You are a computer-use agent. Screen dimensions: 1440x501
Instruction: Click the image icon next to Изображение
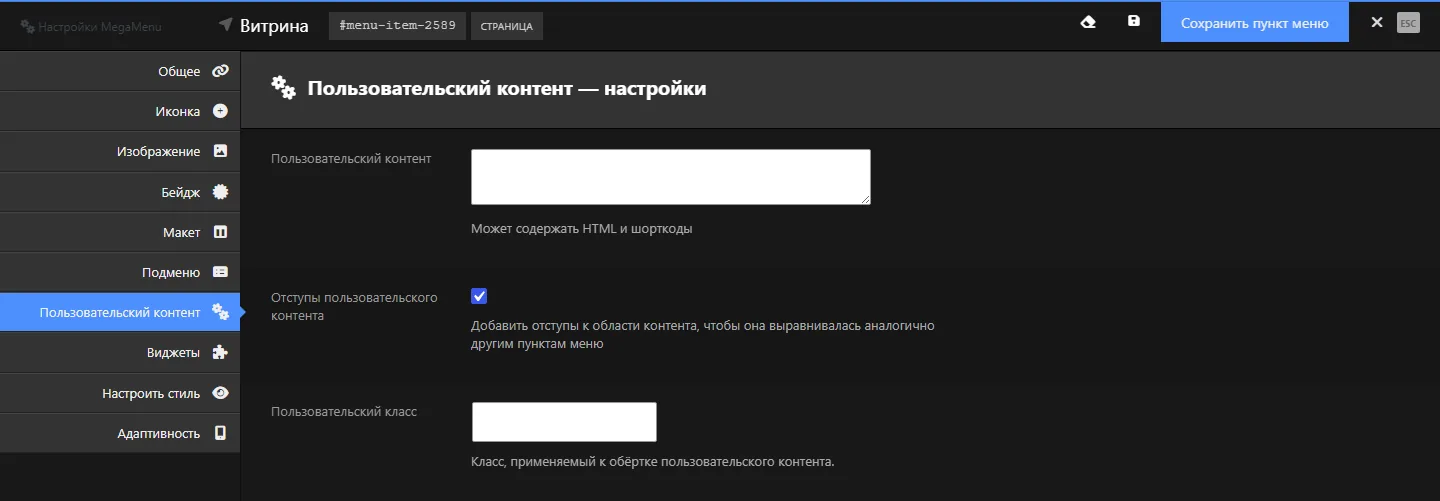click(x=220, y=151)
